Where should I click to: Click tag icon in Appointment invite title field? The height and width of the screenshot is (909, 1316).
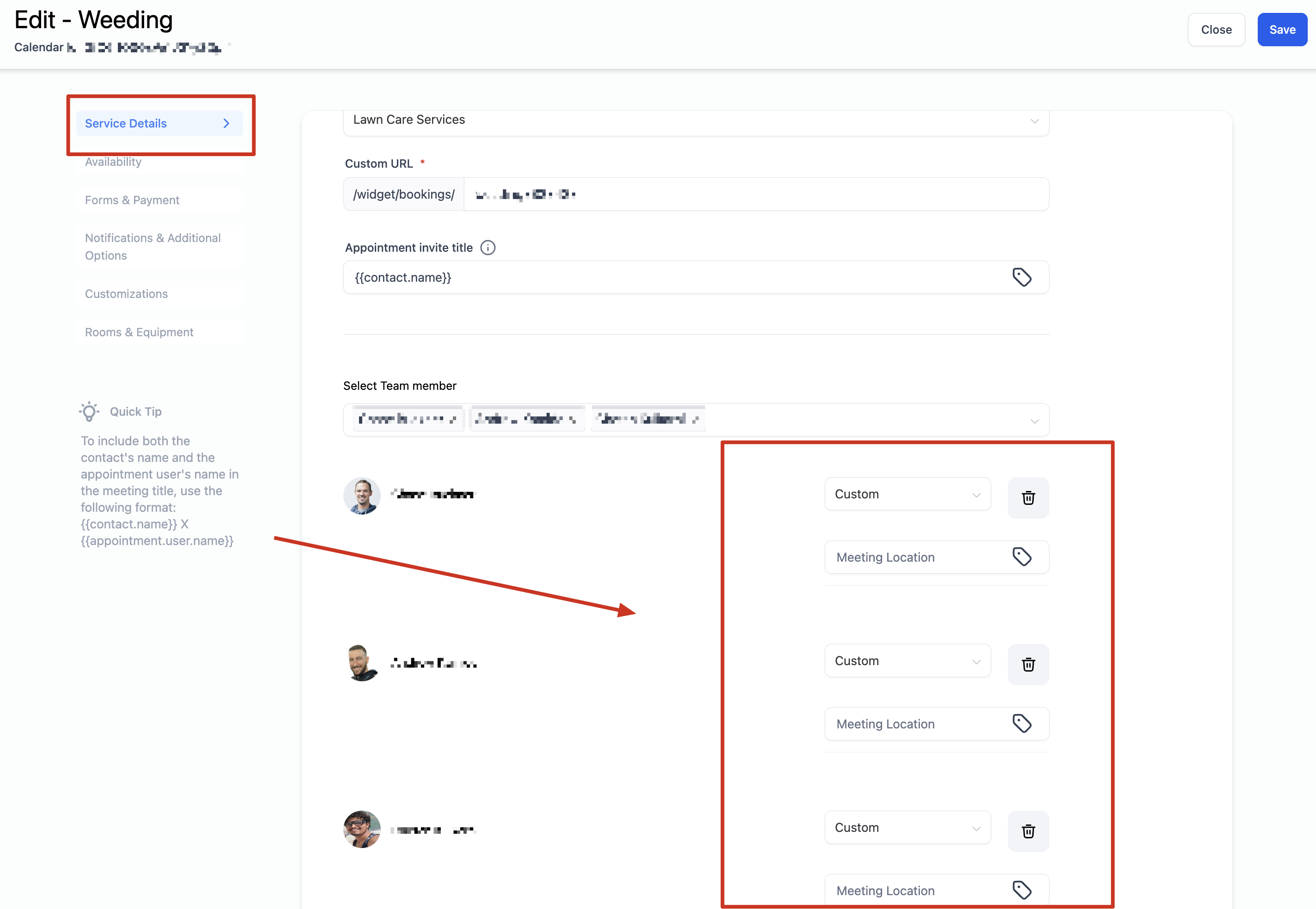pos(1022,278)
